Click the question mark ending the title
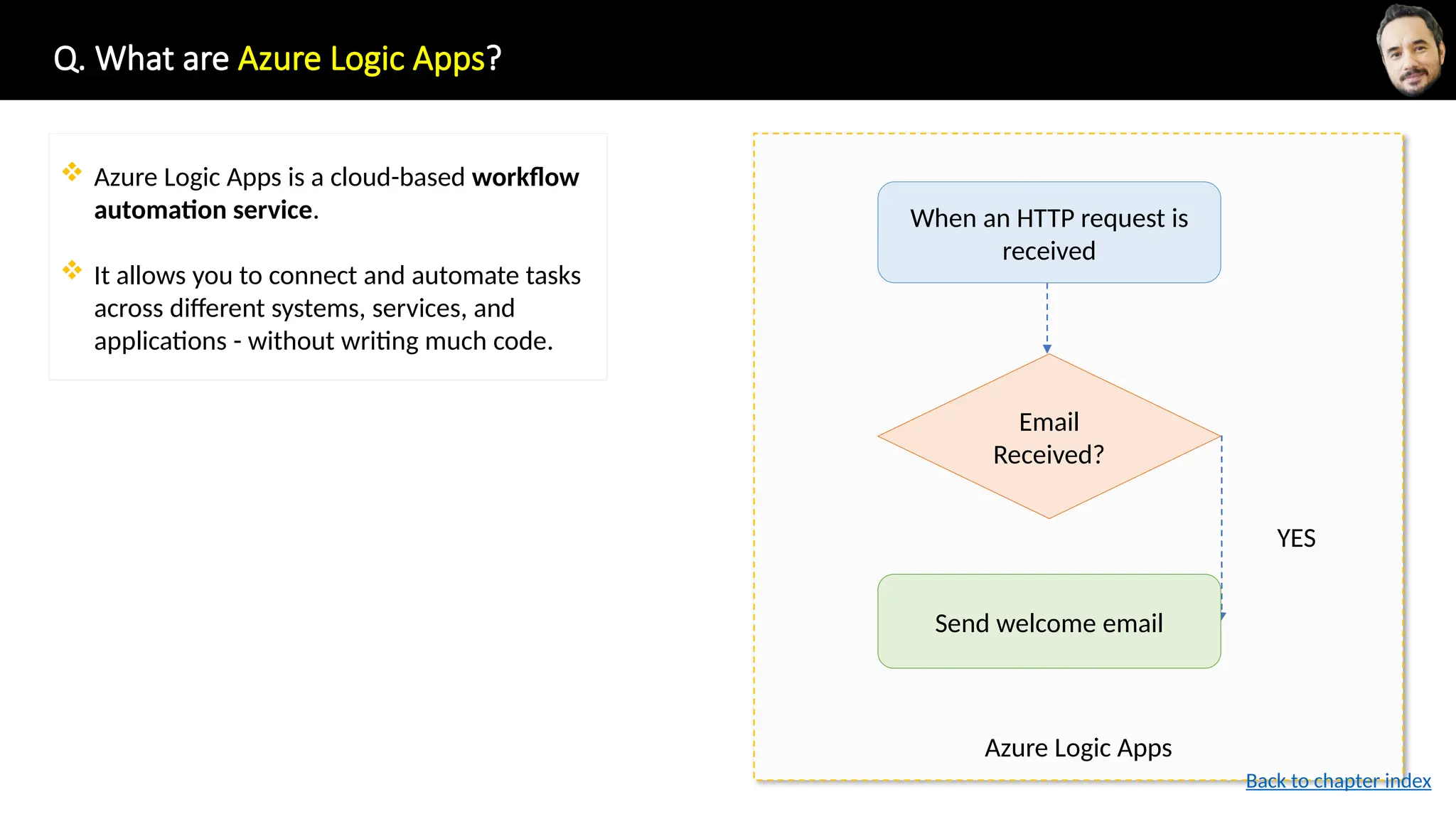The image size is (1456, 819). pos(494,58)
